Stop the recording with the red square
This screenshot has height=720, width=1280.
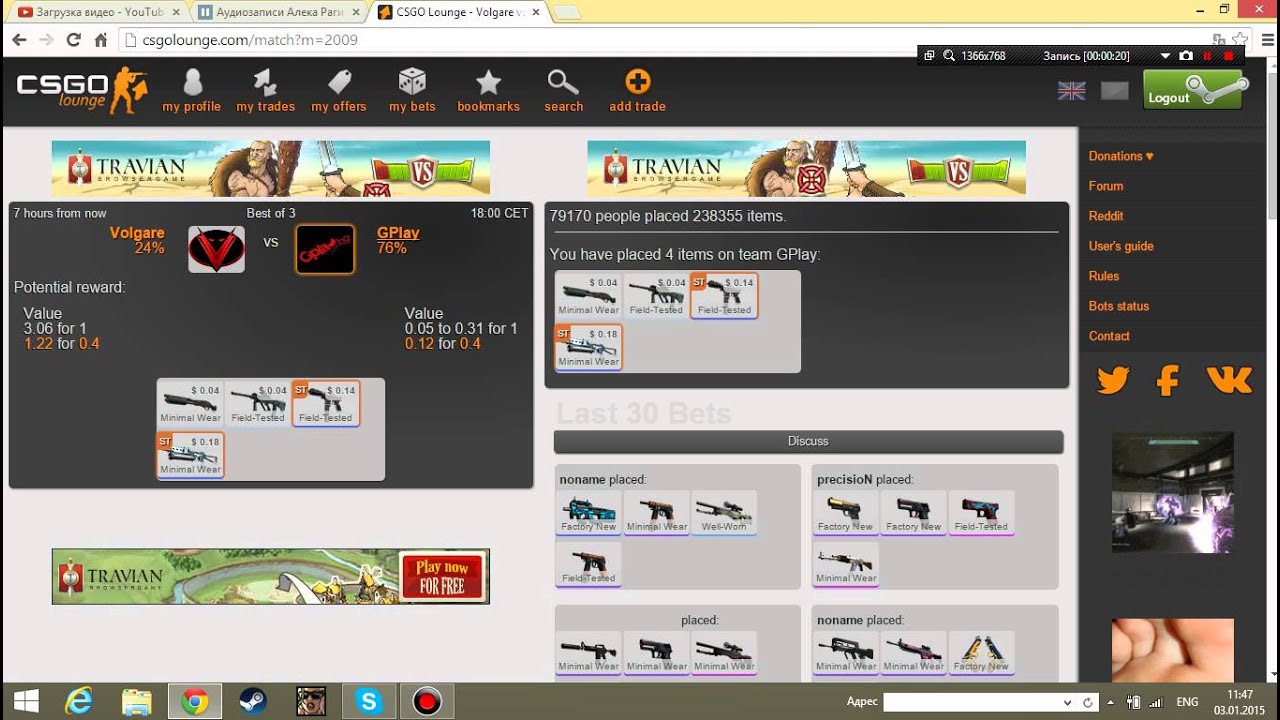(1229, 56)
